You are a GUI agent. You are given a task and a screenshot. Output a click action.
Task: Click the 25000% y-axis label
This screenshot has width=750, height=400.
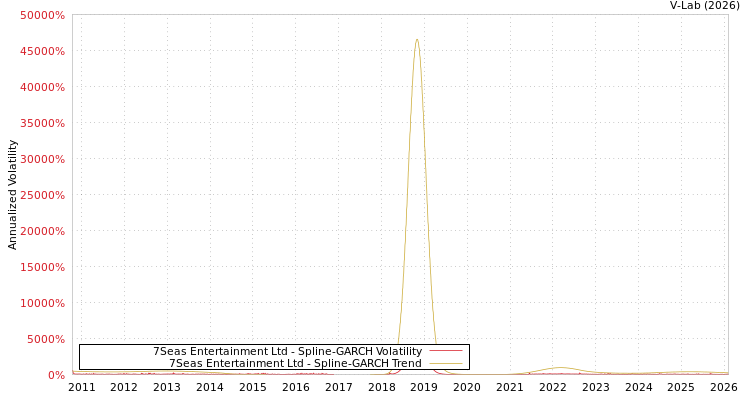coord(42,195)
